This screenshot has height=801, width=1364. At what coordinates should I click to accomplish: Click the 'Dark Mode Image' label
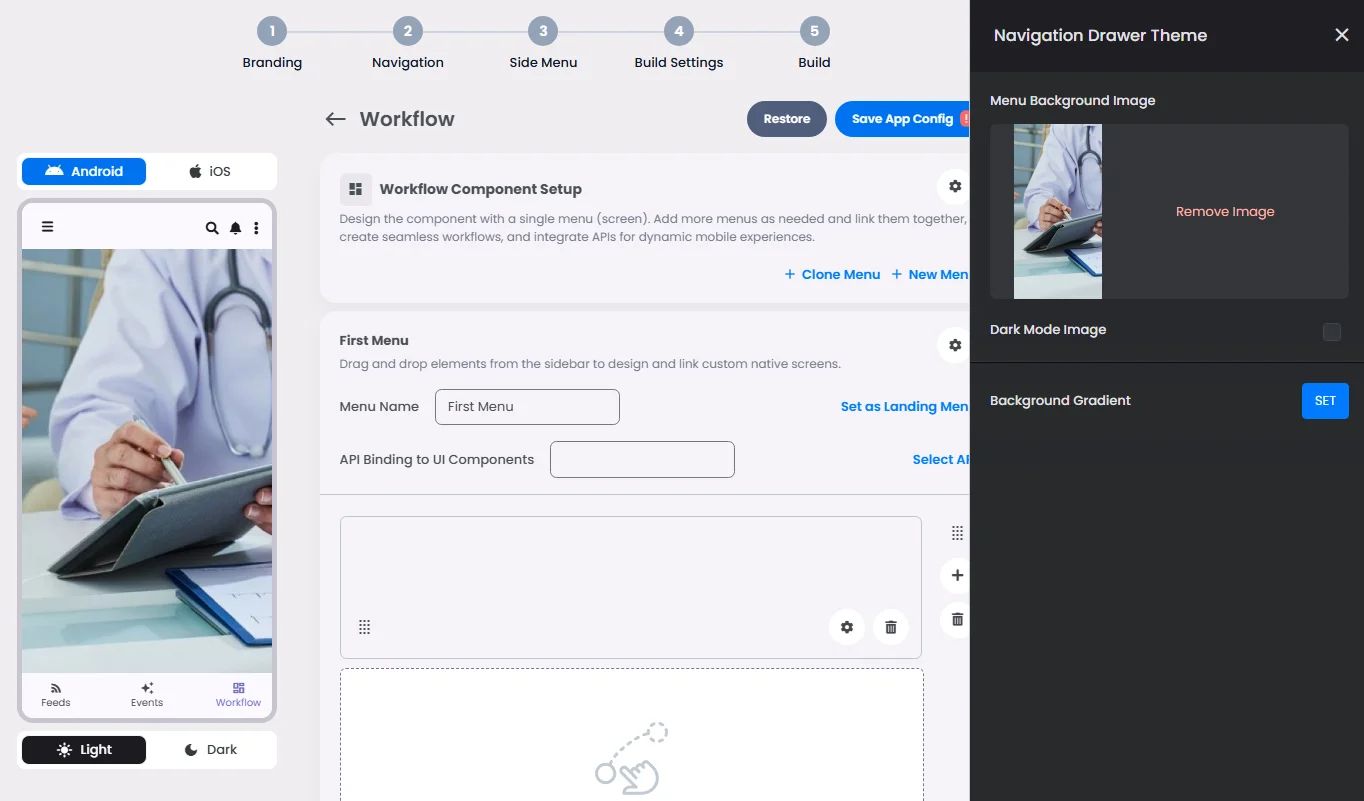coord(1048,330)
